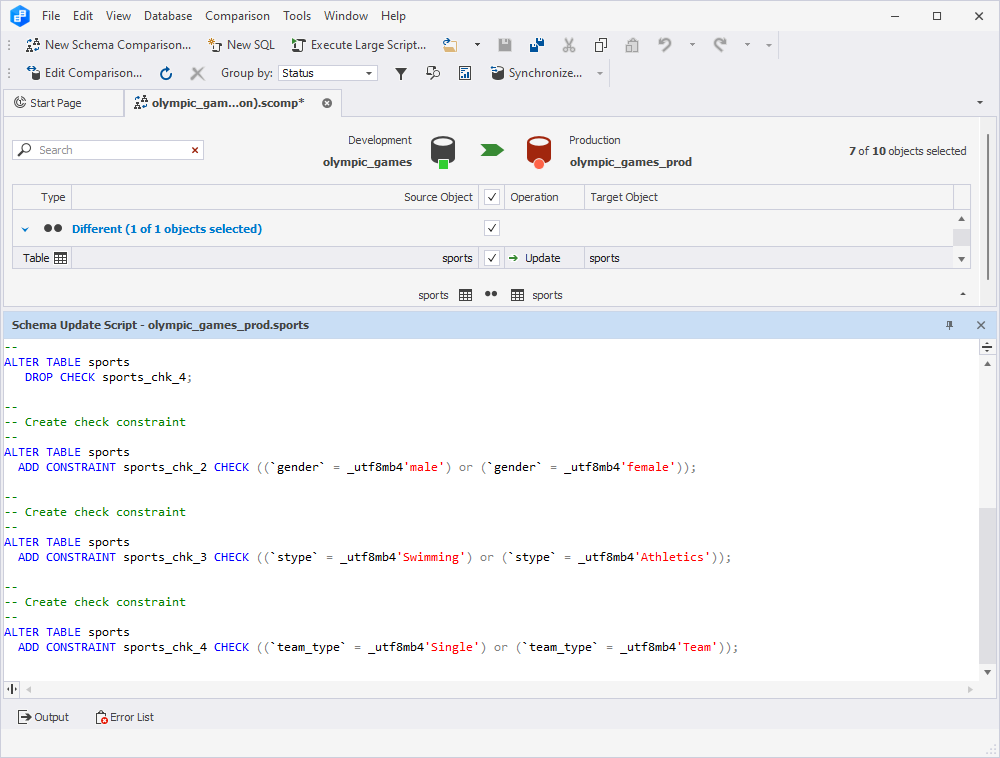
Task: Click the Redo arrow icon
Action: coord(720,45)
